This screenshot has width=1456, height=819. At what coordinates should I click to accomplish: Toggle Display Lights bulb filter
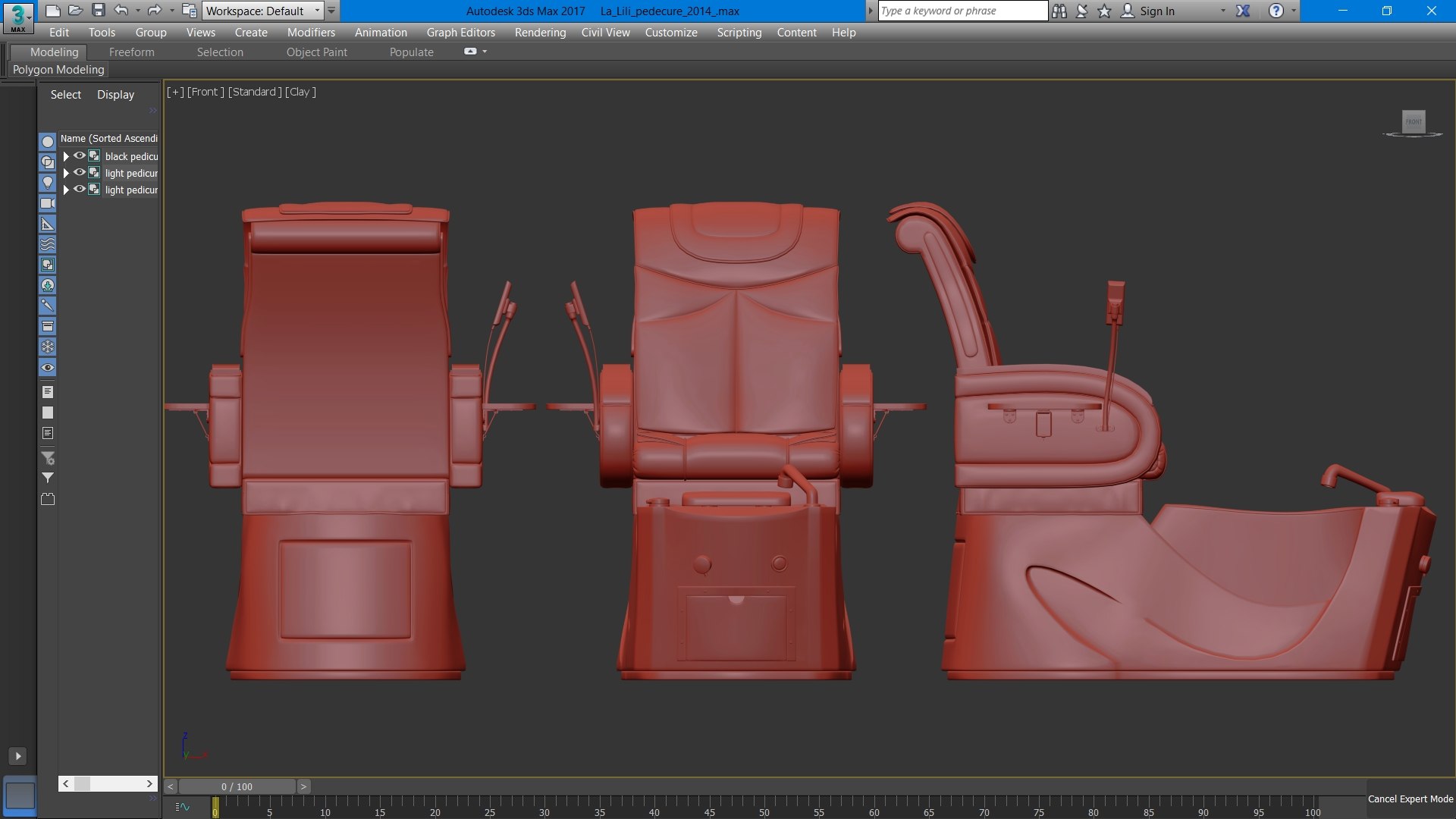(48, 183)
